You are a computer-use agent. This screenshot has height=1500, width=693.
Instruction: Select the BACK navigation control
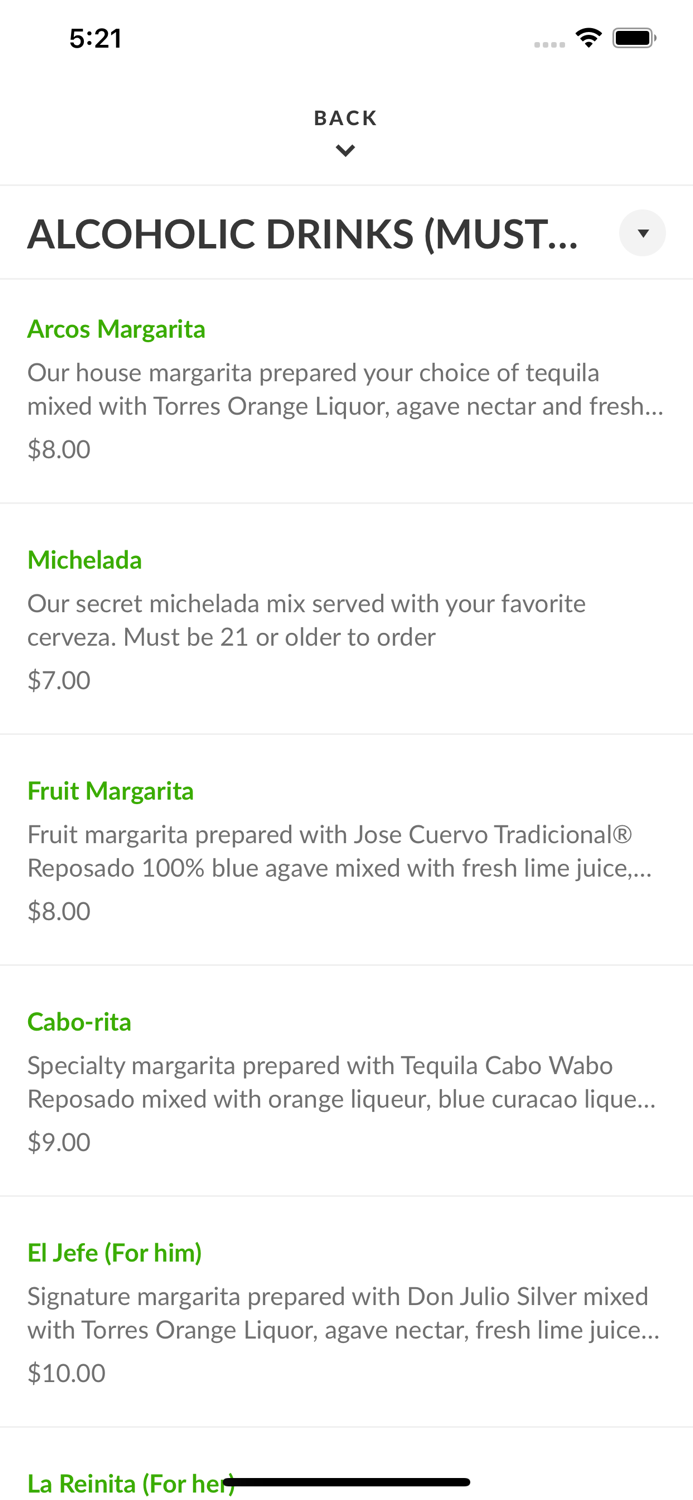coord(346,117)
